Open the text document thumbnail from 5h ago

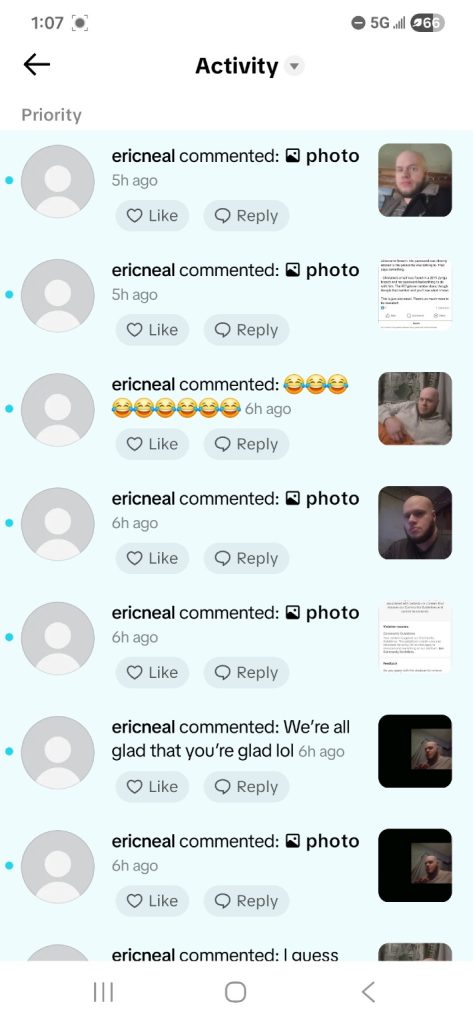pyautogui.click(x=415, y=295)
